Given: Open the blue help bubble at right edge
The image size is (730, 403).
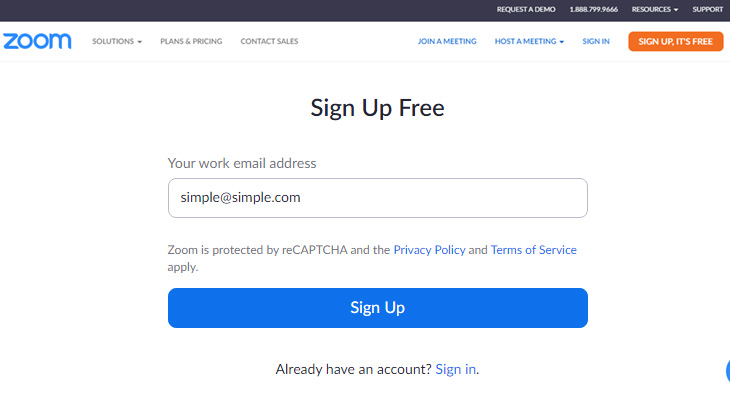Looking at the screenshot, I should point(727,371).
